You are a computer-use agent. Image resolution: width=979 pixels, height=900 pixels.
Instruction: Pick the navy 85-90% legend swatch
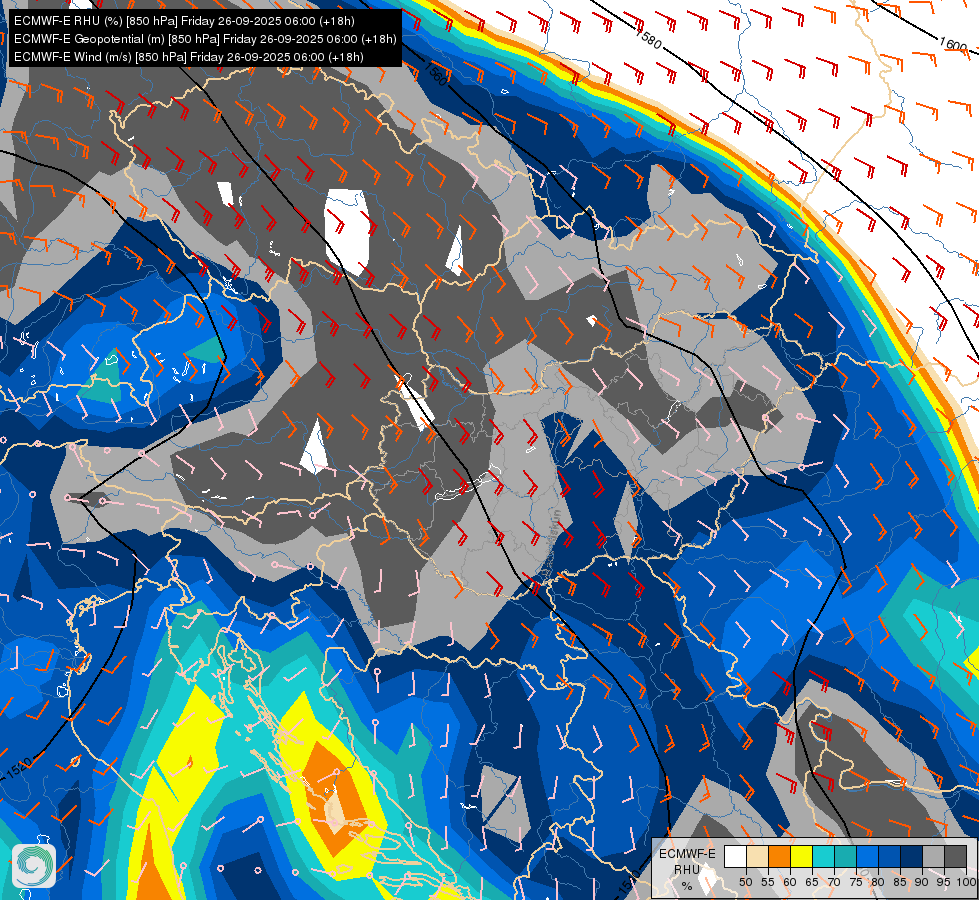tap(912, 856)
